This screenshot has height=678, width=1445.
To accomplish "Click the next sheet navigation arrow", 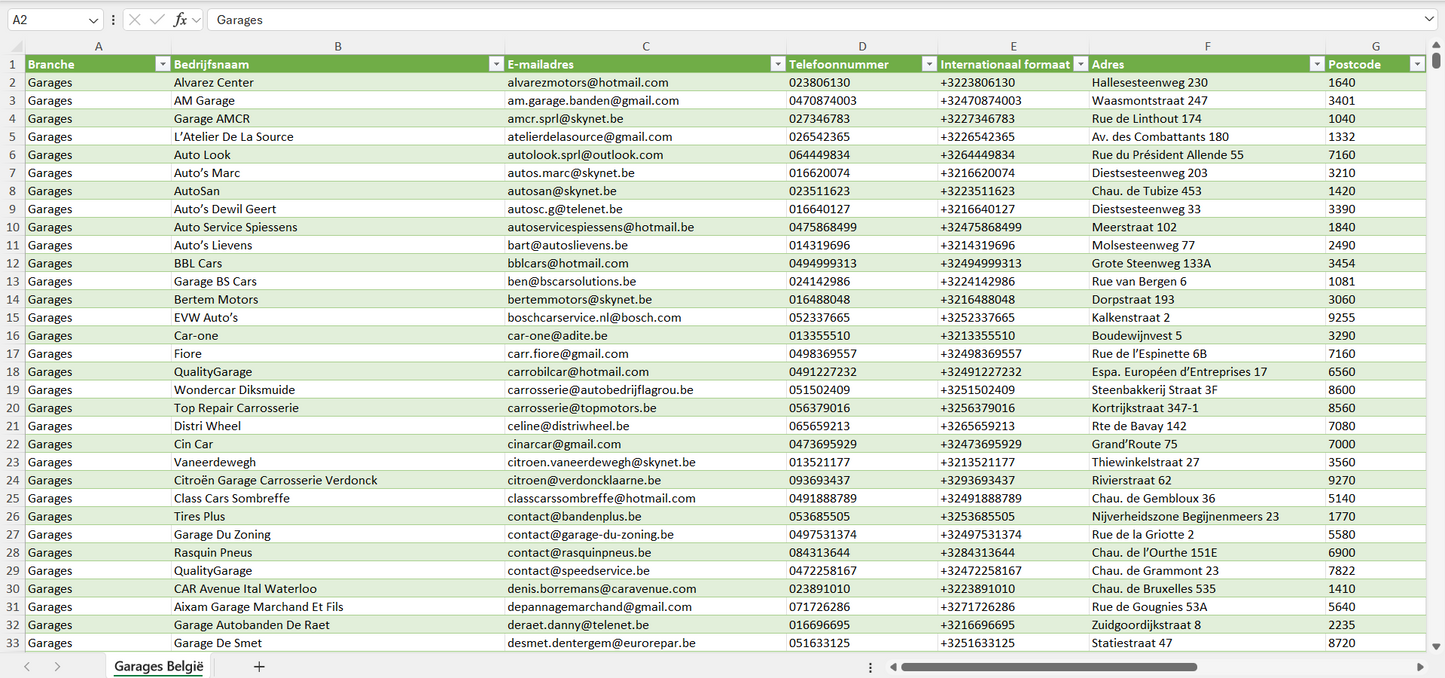I will point(57,666).
